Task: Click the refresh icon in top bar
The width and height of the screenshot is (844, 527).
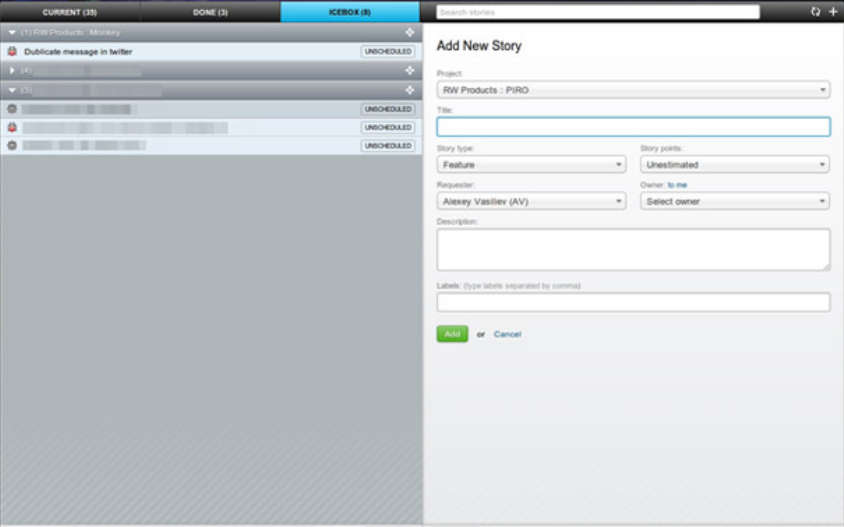Action: (x=815, y=11)
